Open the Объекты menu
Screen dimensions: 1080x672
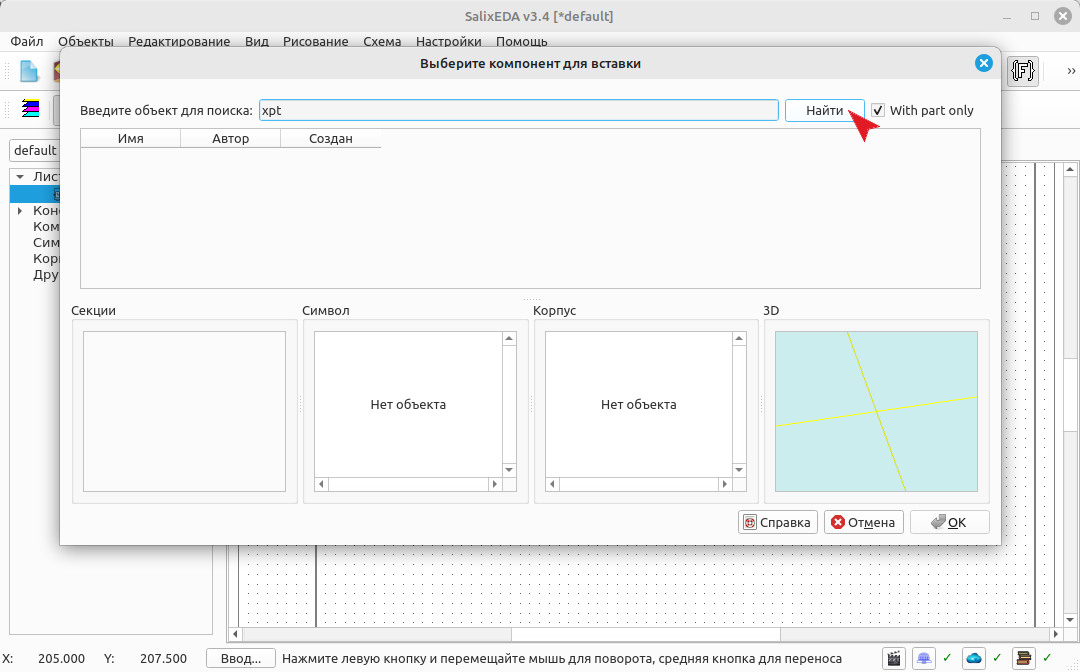tap(85, 41)
